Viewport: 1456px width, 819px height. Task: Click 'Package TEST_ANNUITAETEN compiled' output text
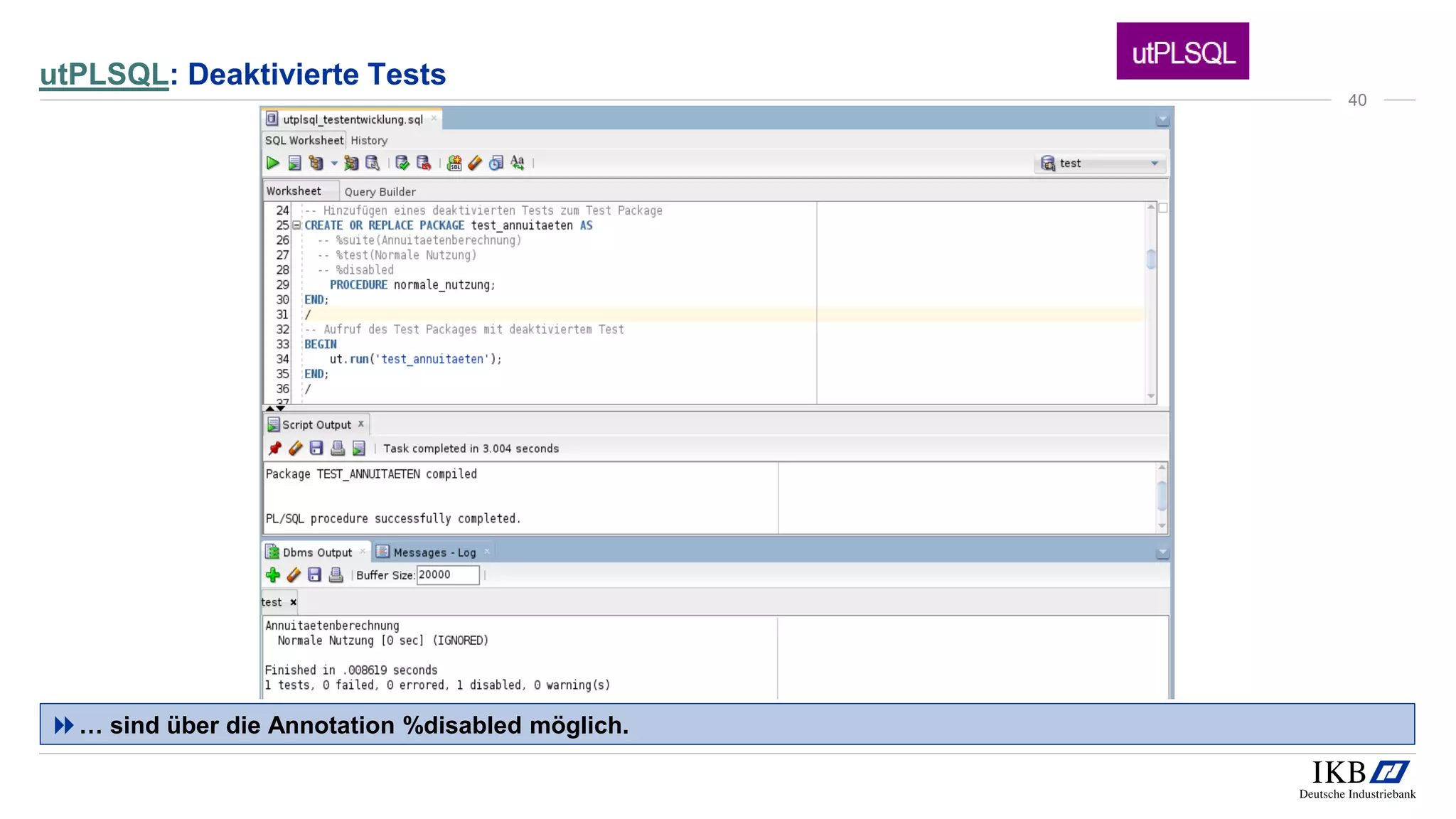click(x=371, y=474)
